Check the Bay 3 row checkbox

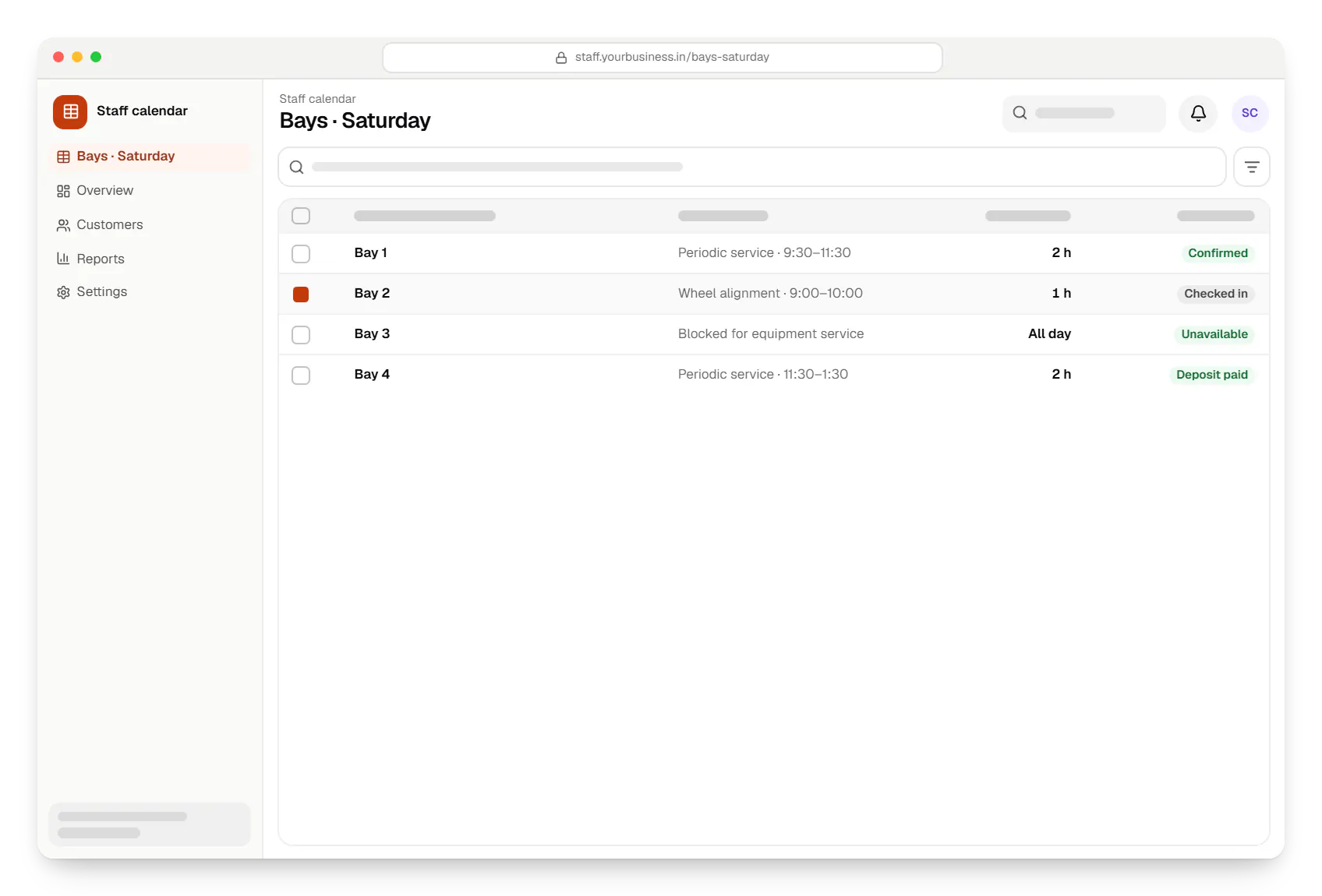tap(301, 334)
